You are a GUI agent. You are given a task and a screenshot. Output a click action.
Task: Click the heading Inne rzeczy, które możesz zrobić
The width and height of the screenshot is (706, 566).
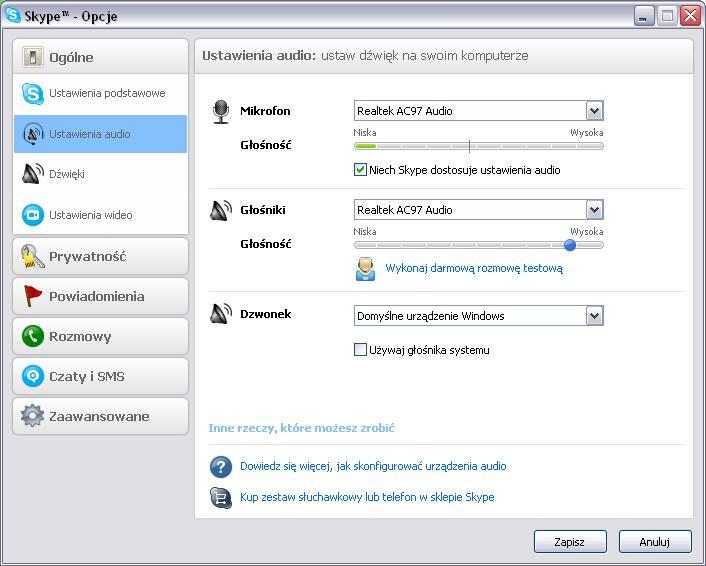[301, 428]
